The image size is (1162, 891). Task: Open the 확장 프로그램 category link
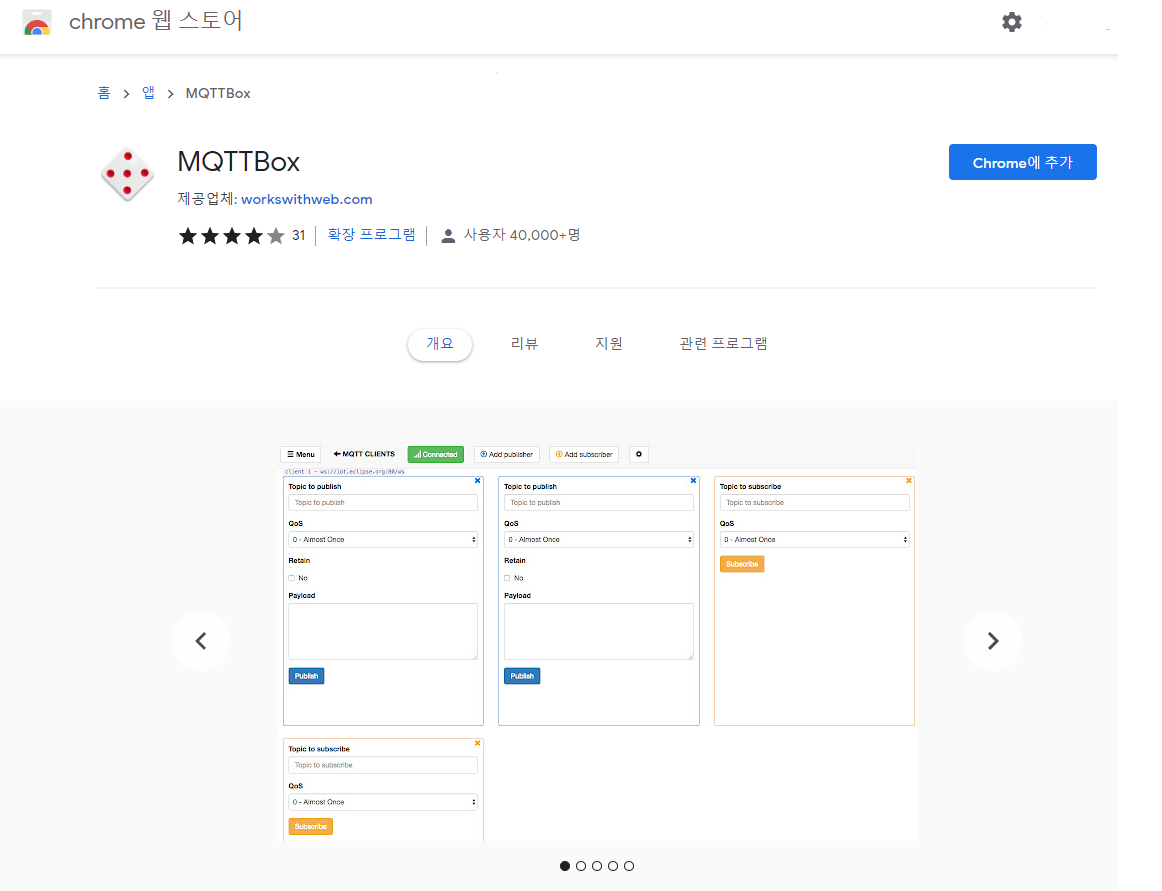371,235
